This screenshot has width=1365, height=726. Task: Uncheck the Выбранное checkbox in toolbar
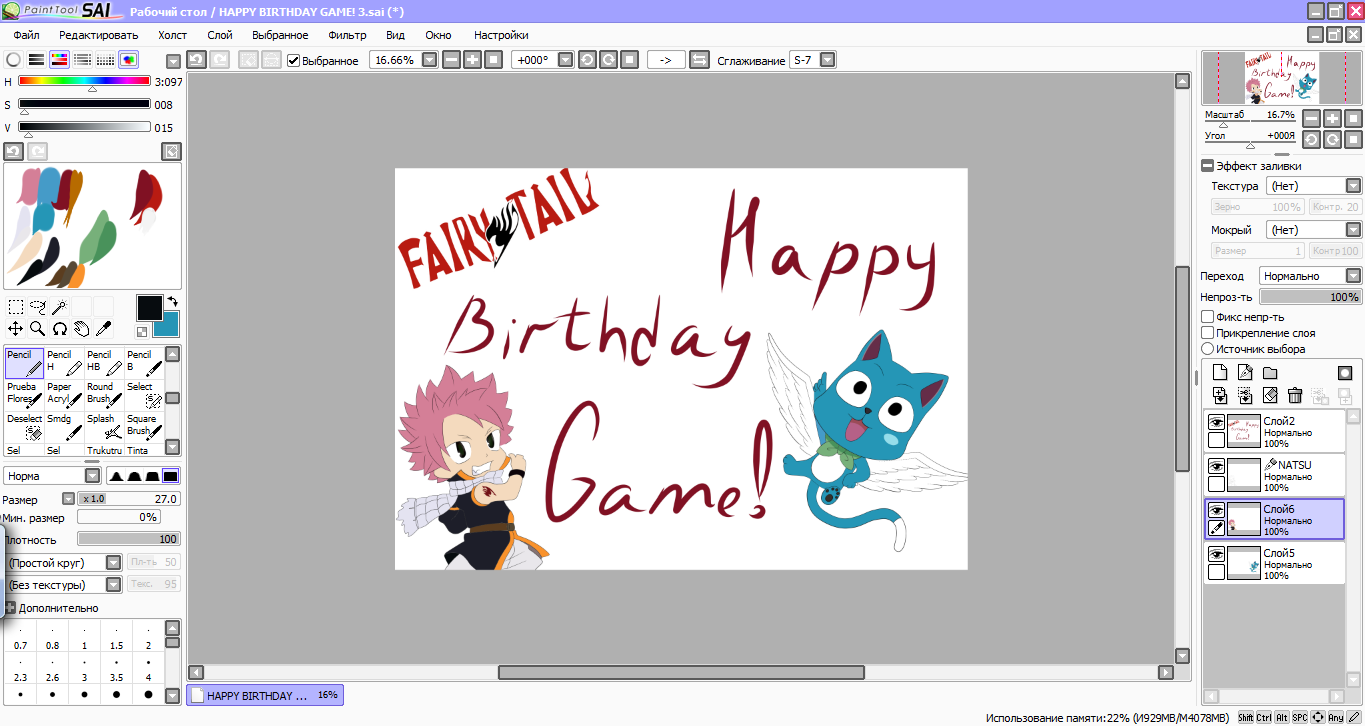point(293,61)
